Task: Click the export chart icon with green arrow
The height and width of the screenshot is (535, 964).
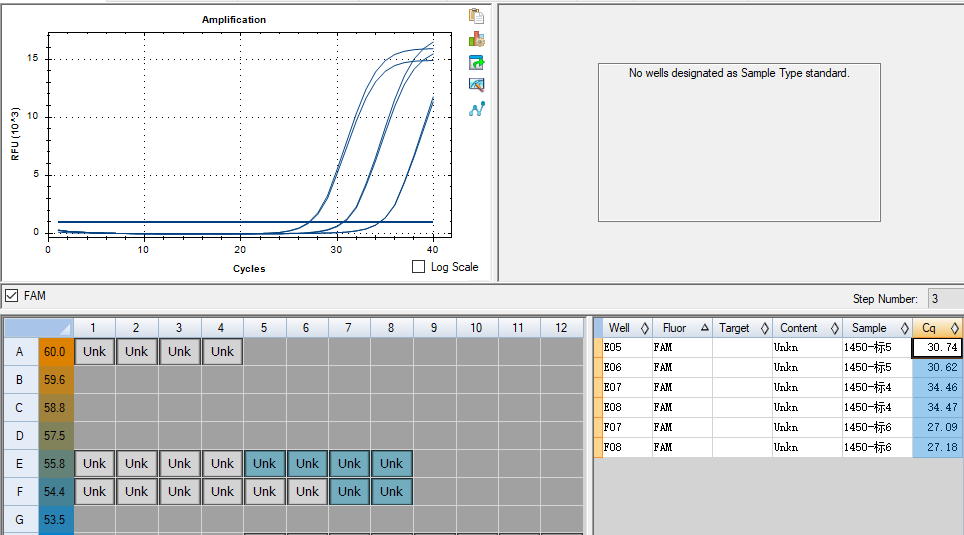Action: [476, 62]
